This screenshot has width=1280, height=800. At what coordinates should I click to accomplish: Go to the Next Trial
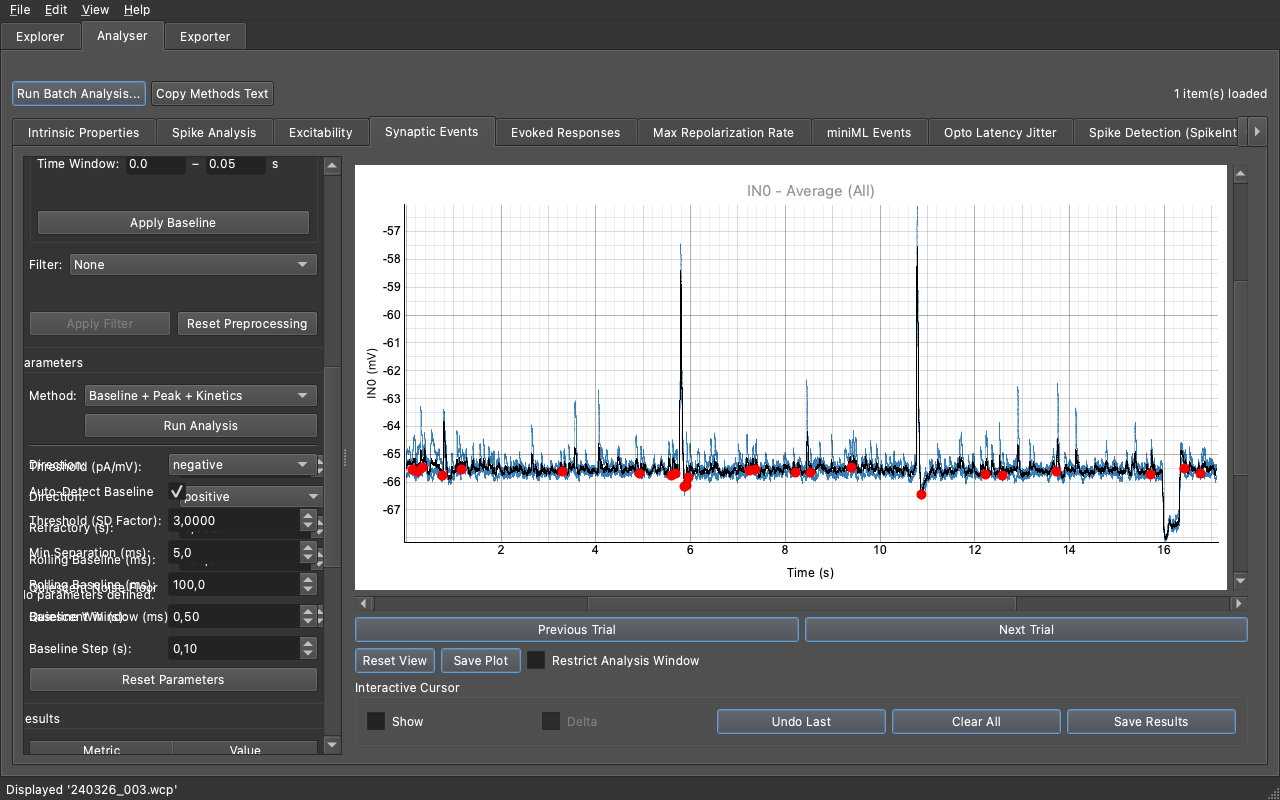pyautogui.click(x=1026, y=630)
